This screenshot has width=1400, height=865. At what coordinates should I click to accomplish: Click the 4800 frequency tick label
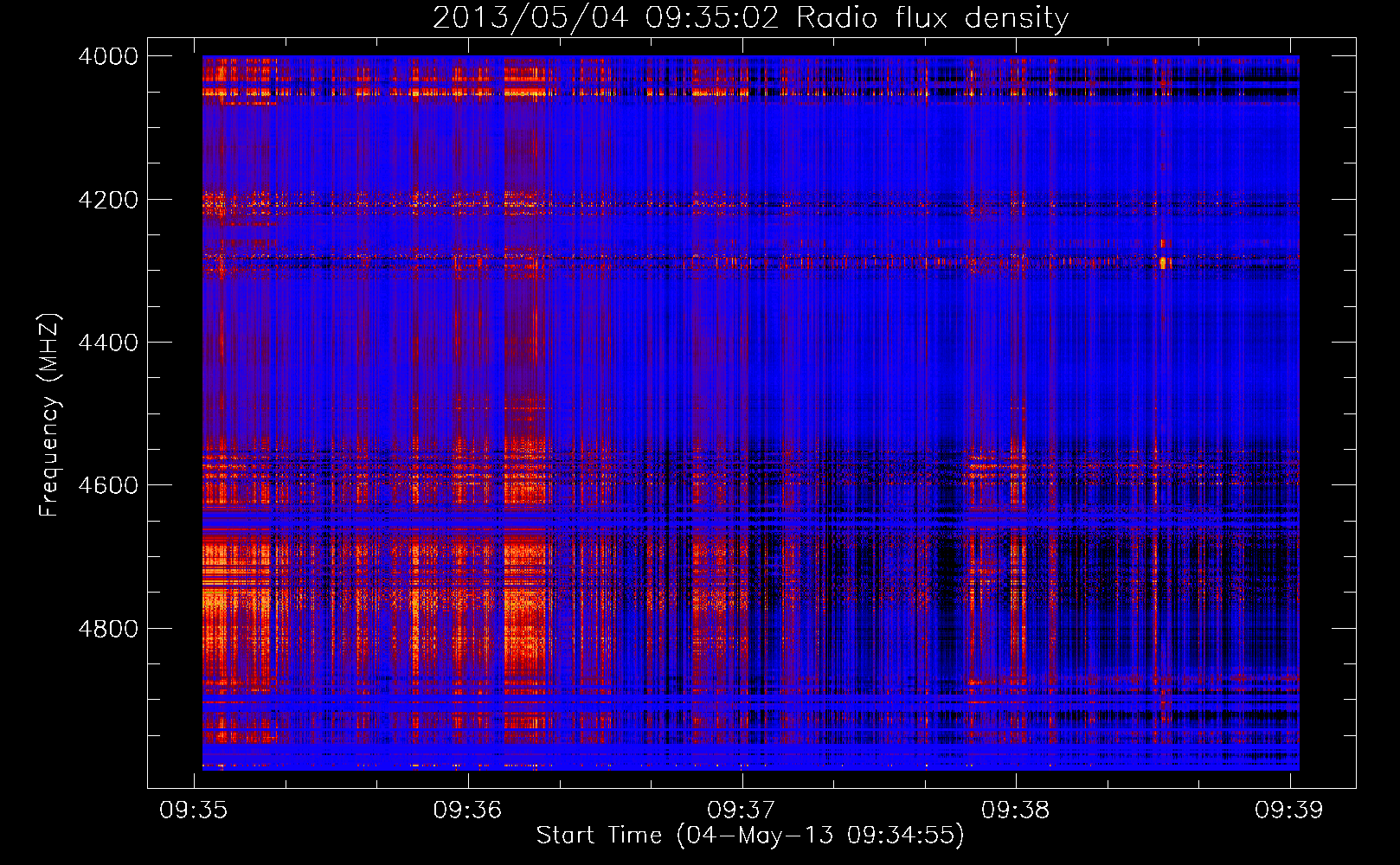108,629
